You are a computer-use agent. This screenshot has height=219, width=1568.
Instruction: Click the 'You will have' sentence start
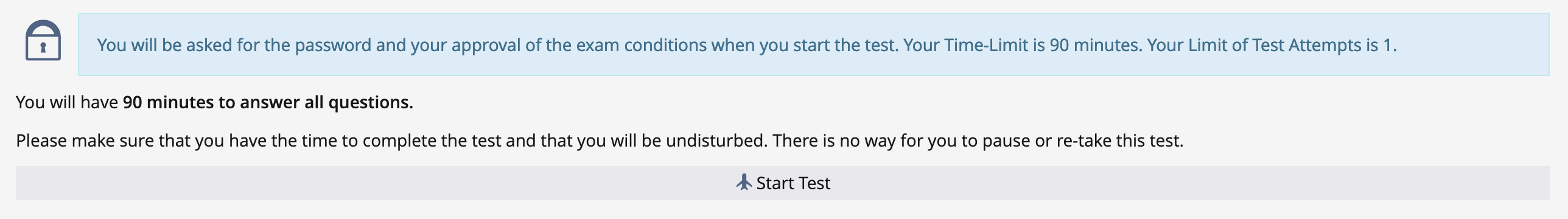[x=67, y=102]
